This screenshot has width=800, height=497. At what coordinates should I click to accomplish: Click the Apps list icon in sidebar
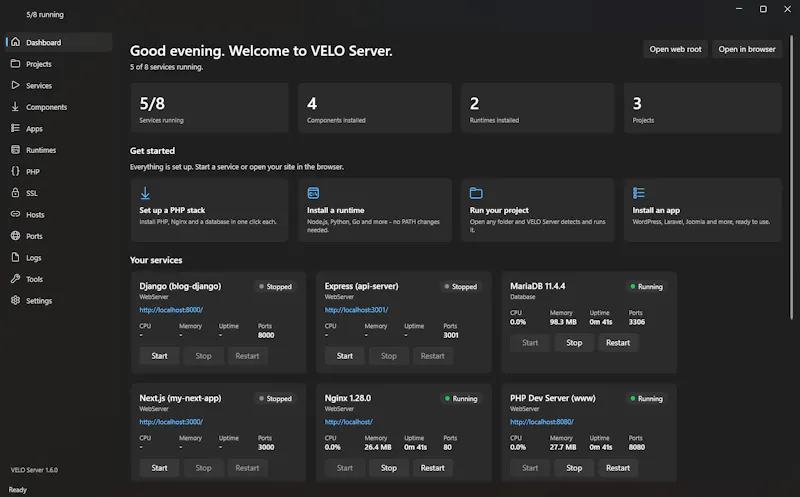(15, 128)
